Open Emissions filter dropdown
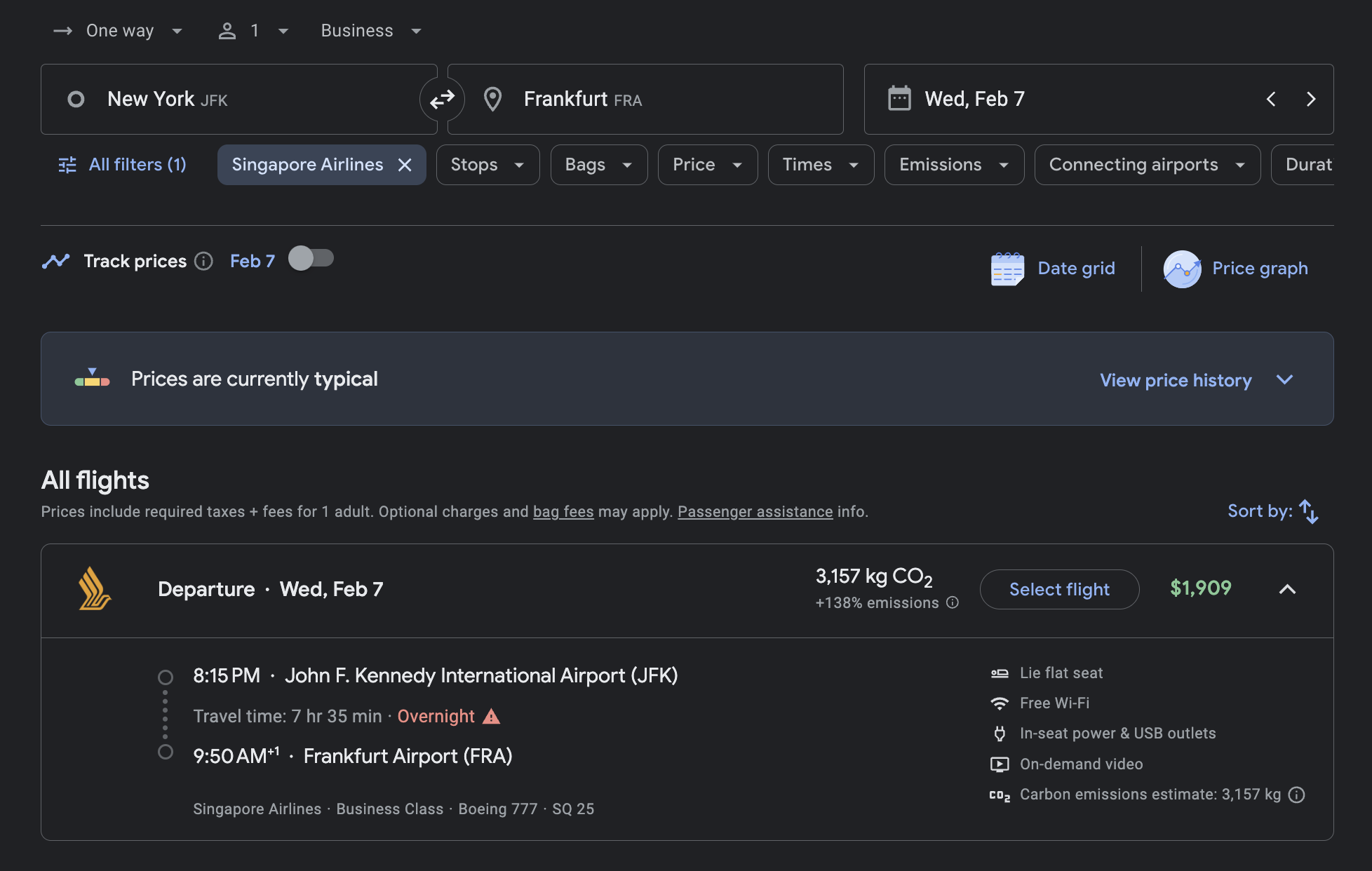Viewport: 1372px width, 871px height. pyautogui.click(x=954, y=165)
